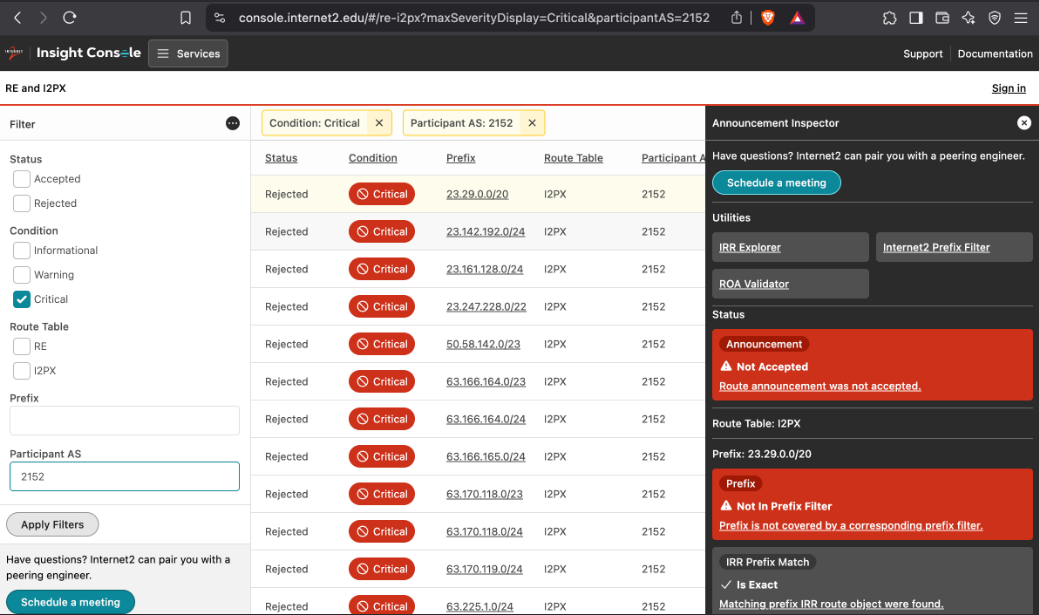Open prefix 63.166.165.0/24 link

click(486, 457)
